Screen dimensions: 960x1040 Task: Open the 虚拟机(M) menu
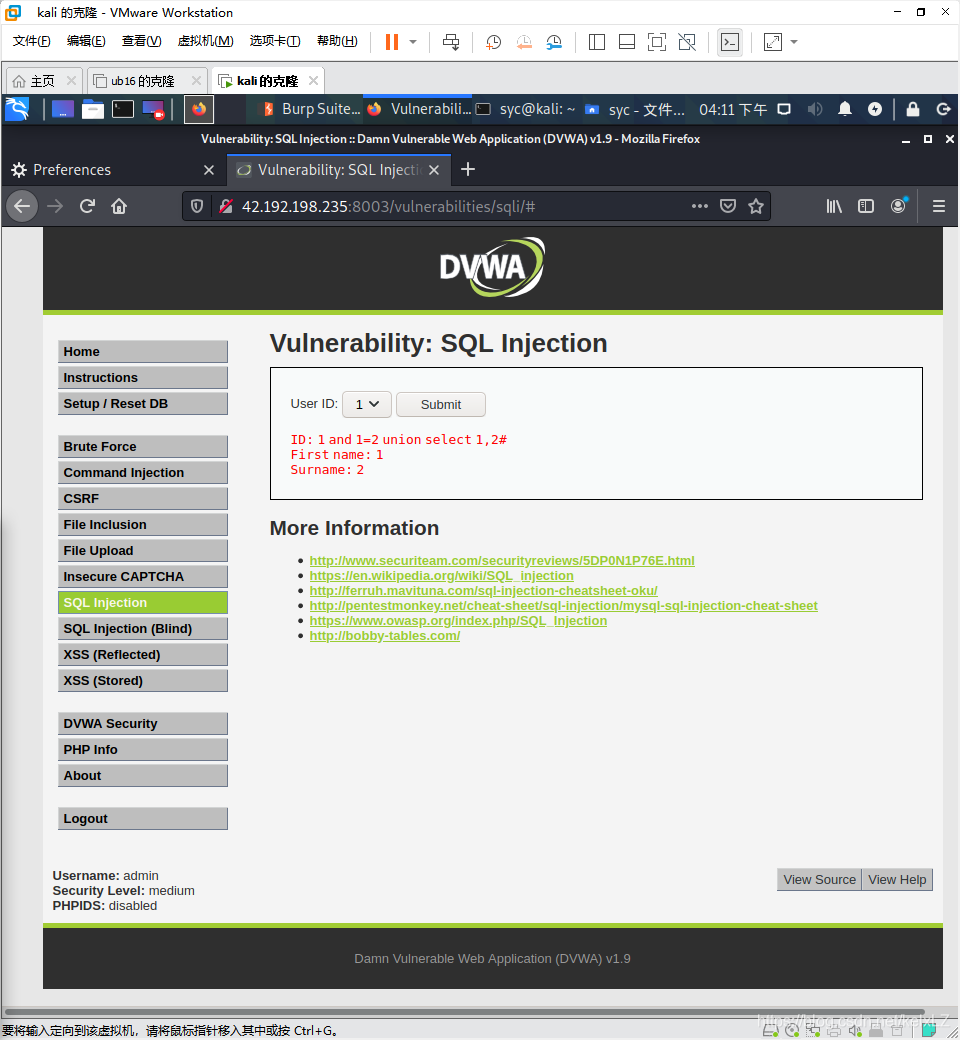pyautogui.click(x=206, y=41)
